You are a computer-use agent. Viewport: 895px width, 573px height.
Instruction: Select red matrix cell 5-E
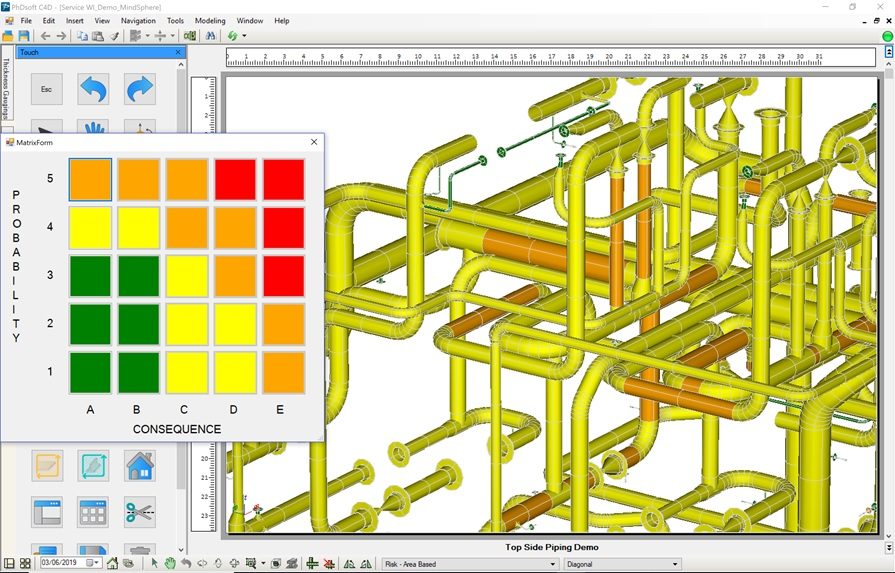(x=284, y=180)
